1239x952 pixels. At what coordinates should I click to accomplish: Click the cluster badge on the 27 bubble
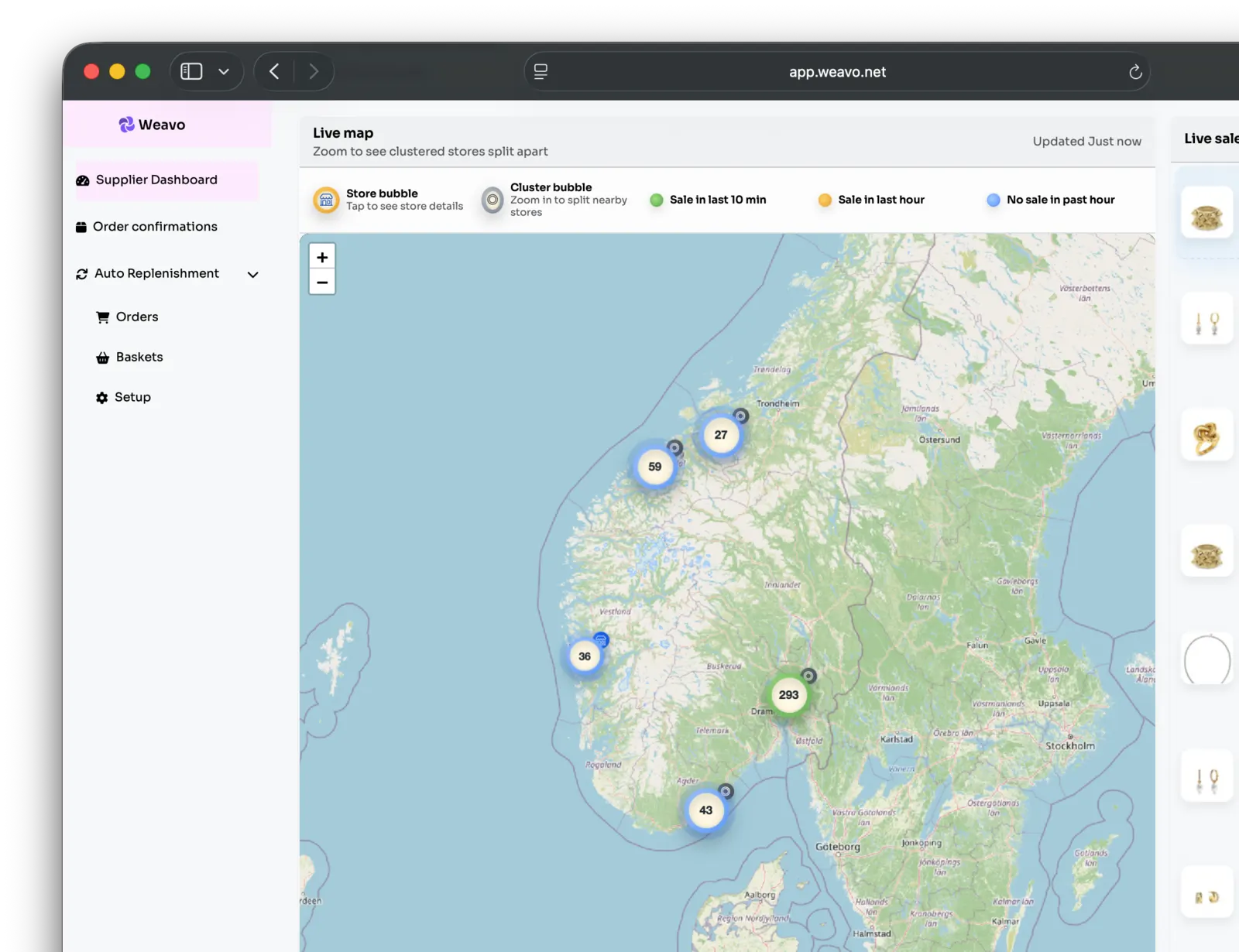tap(741, 416)
